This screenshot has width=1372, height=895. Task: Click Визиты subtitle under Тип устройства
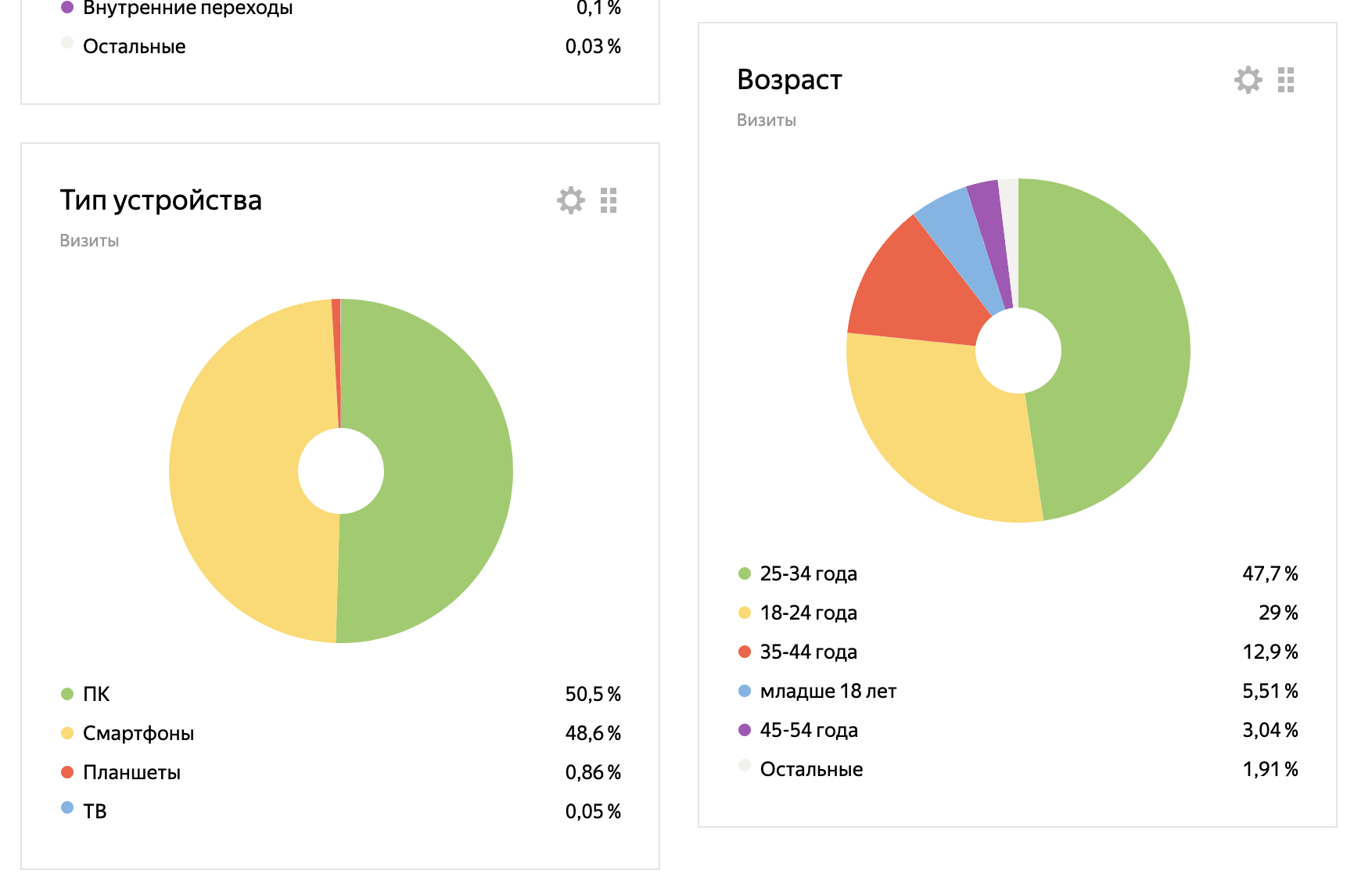point(89,240)
